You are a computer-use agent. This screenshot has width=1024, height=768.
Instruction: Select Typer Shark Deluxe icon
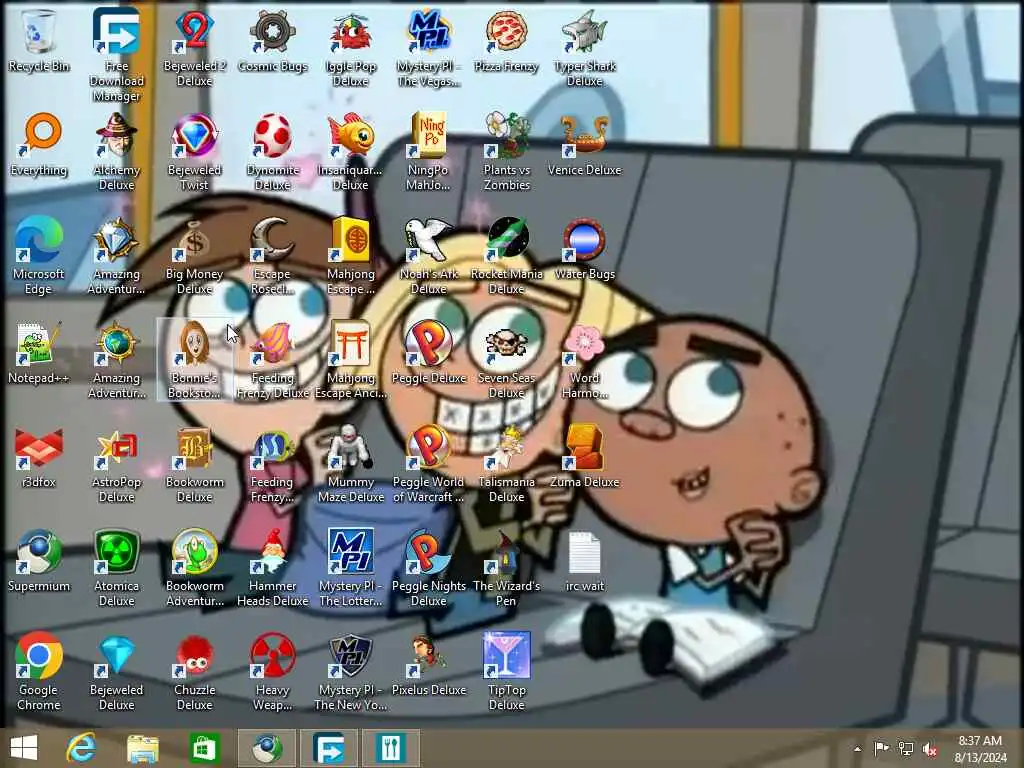click(584, 48)
